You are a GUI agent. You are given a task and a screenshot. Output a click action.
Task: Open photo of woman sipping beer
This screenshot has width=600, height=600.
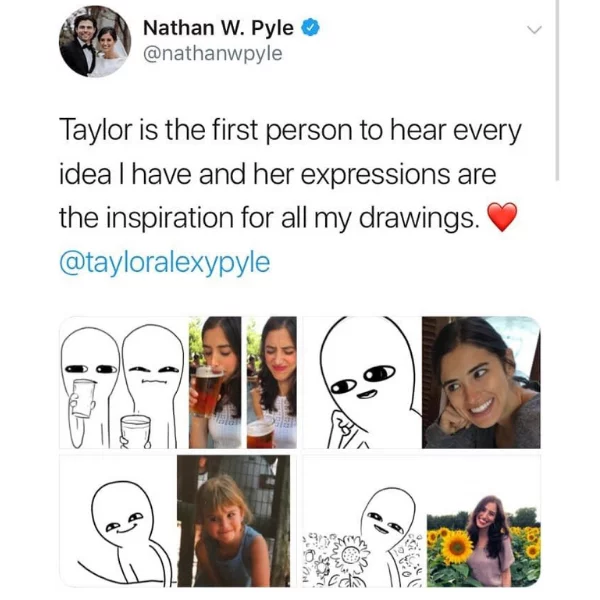pos(215,382)
